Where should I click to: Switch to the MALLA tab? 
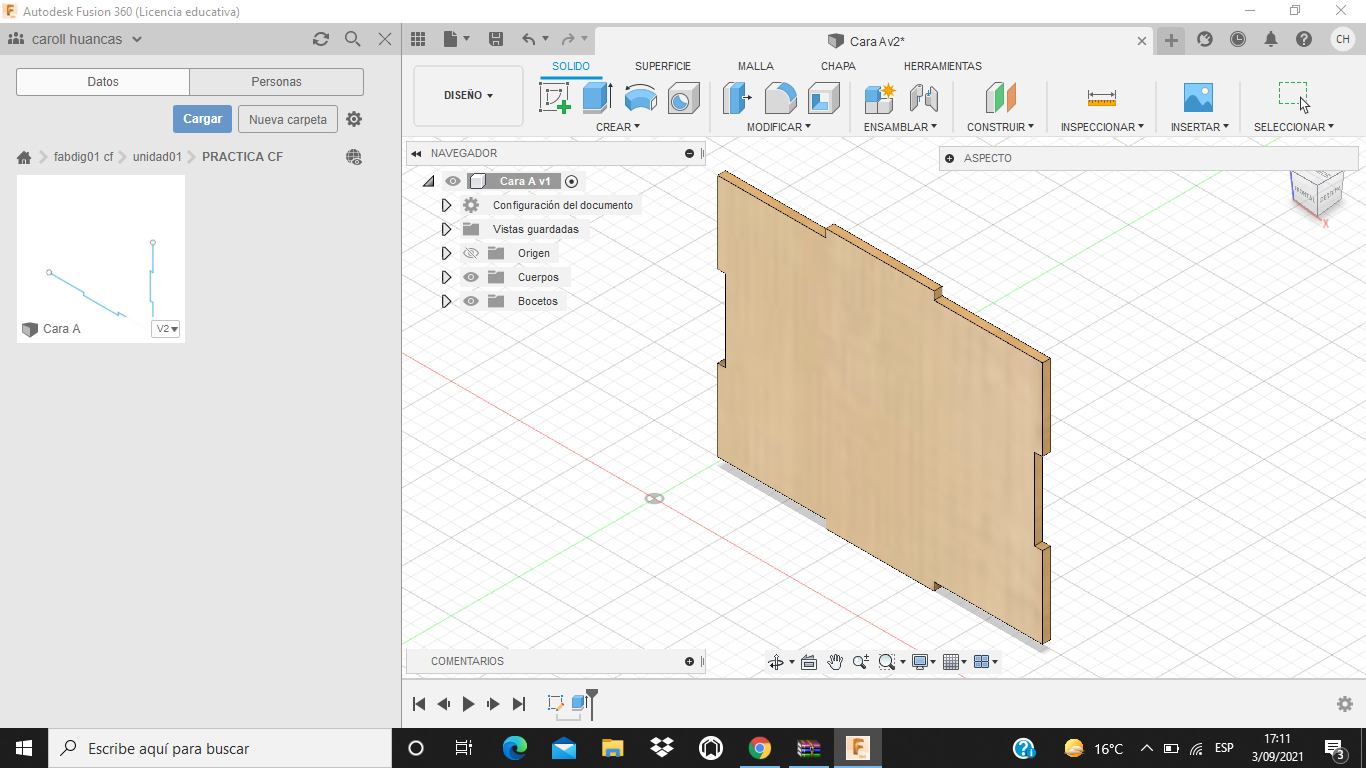pyautogui.click(x=756, y=66)
